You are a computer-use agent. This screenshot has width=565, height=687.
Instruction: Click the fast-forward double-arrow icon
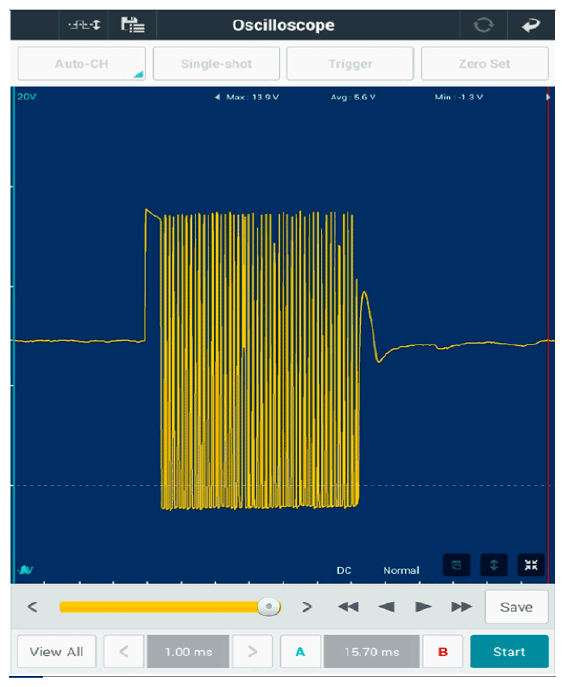(461, 607)
